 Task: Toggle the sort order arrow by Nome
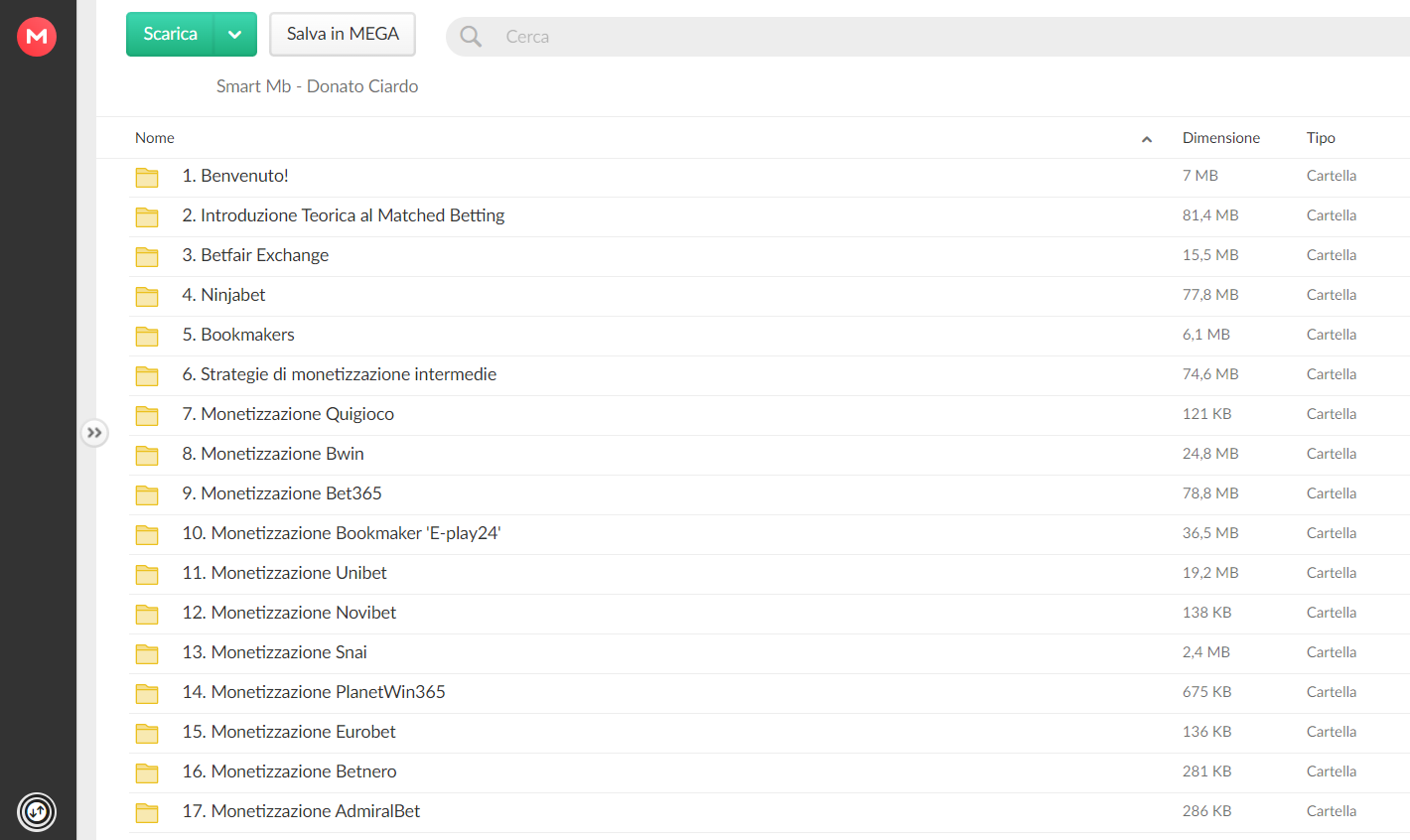1147,139
